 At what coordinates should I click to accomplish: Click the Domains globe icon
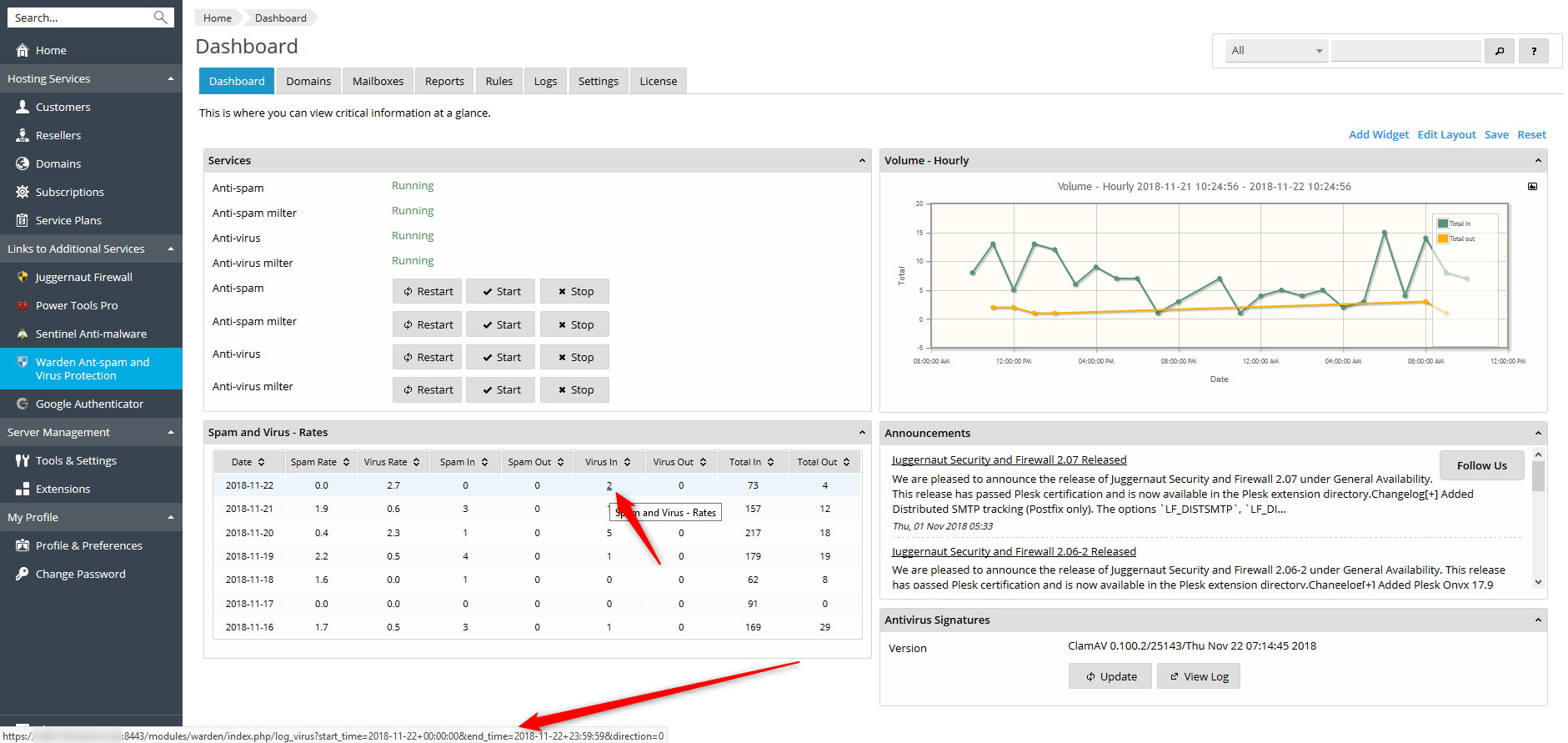[23, 163]
